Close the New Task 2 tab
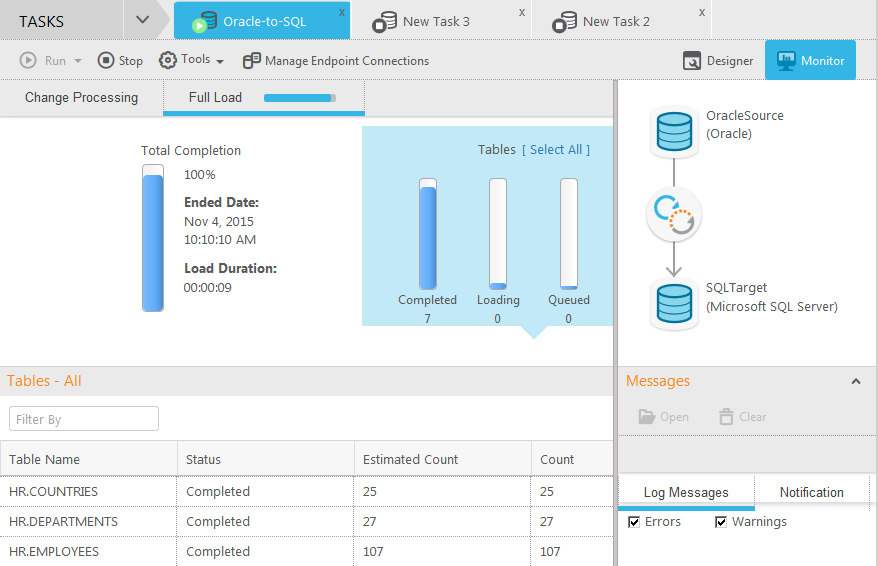This screenshot has width=878, height=566. [x=702, y=12]
